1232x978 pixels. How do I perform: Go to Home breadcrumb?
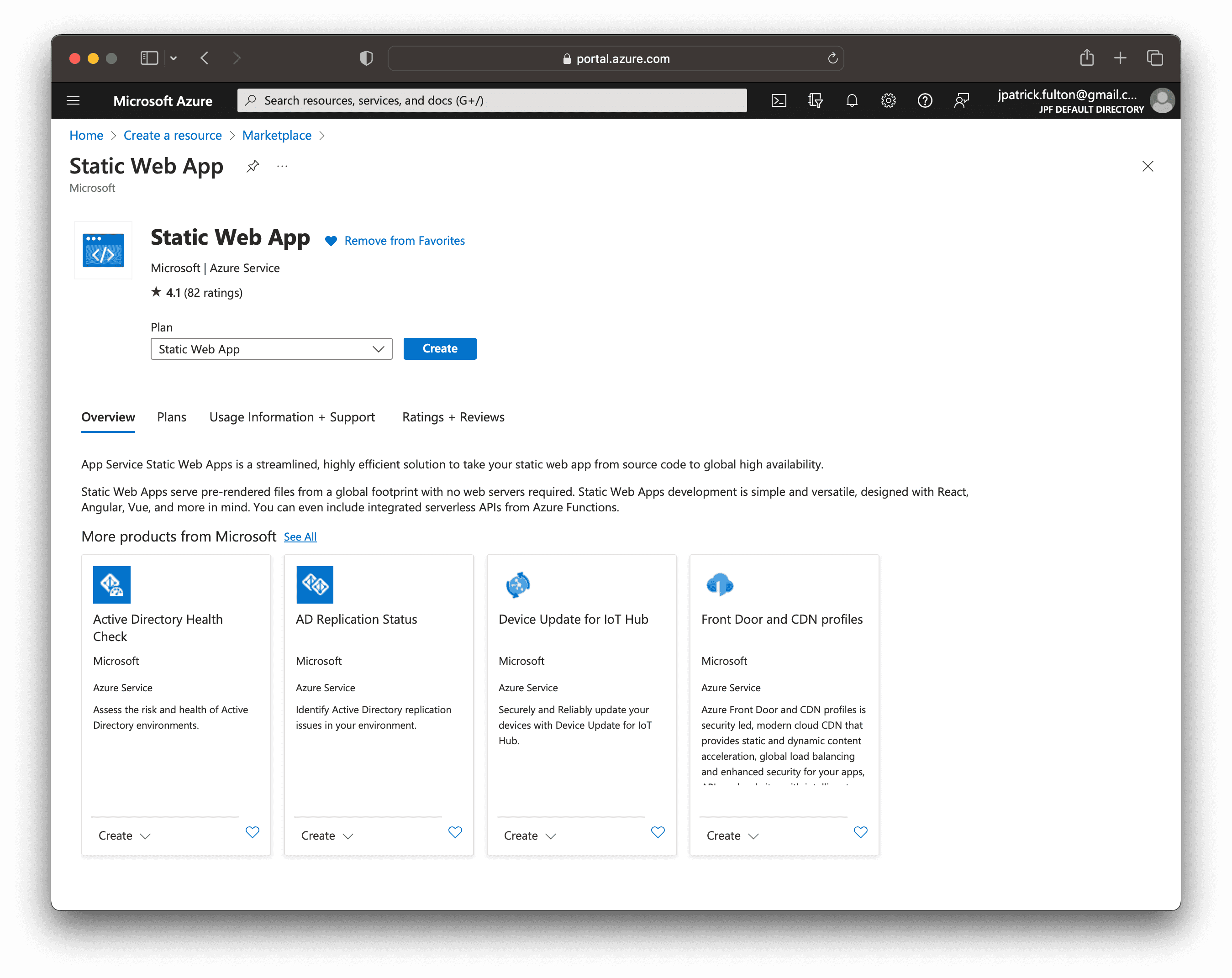(86, 136)
